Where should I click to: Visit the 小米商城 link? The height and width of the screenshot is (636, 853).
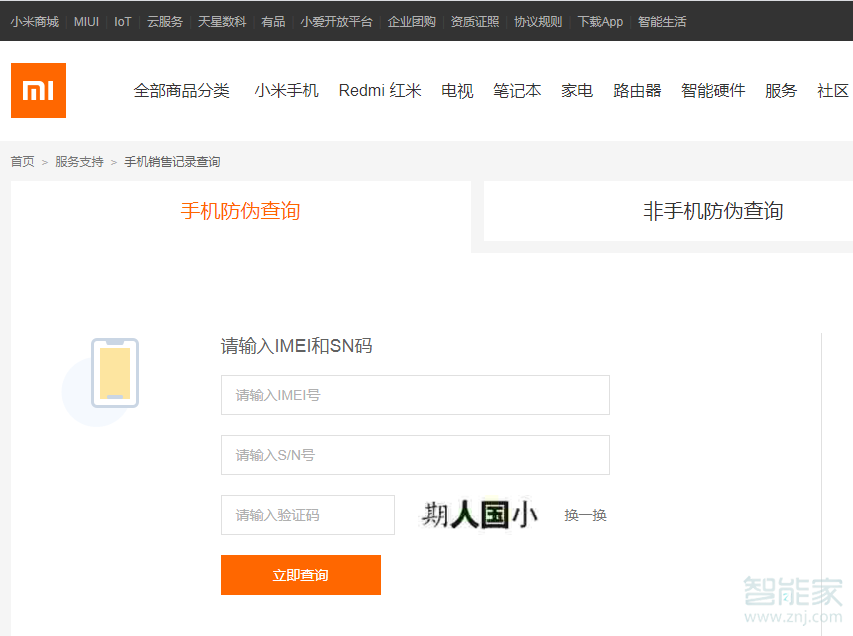pos(35,21)
